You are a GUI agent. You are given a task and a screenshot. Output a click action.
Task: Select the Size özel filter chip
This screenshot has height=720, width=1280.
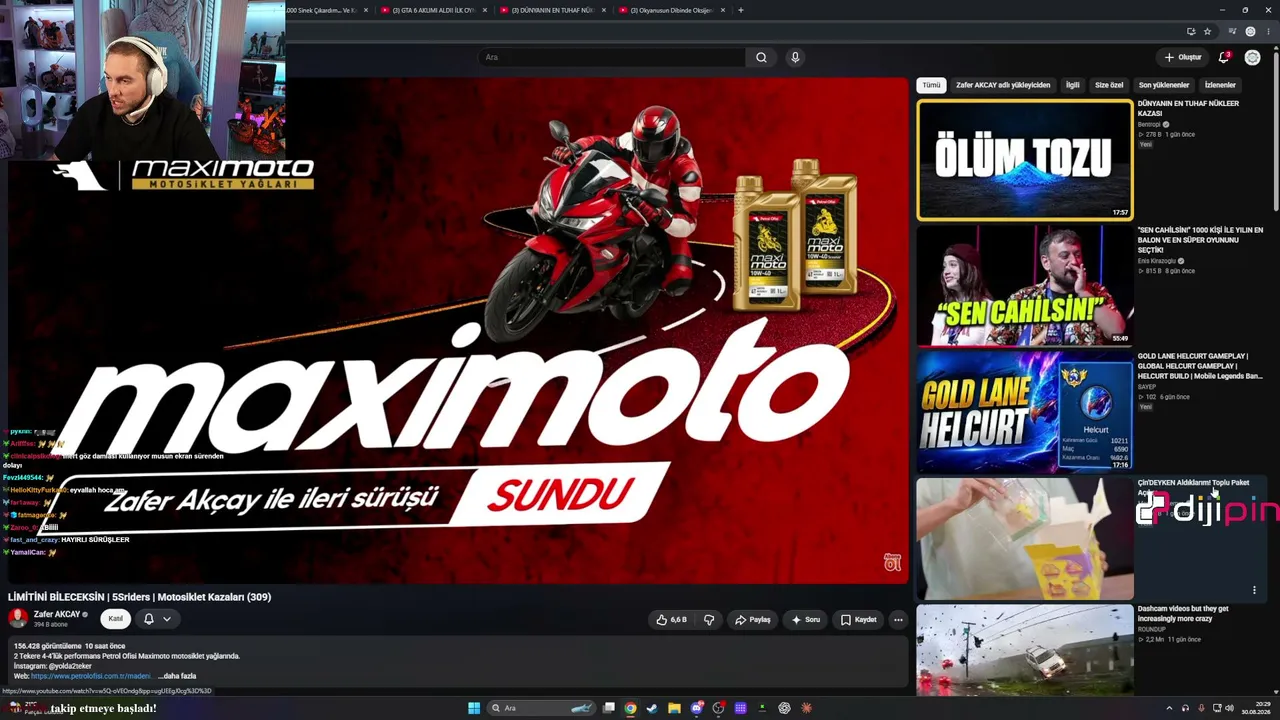coord(1109,85)
